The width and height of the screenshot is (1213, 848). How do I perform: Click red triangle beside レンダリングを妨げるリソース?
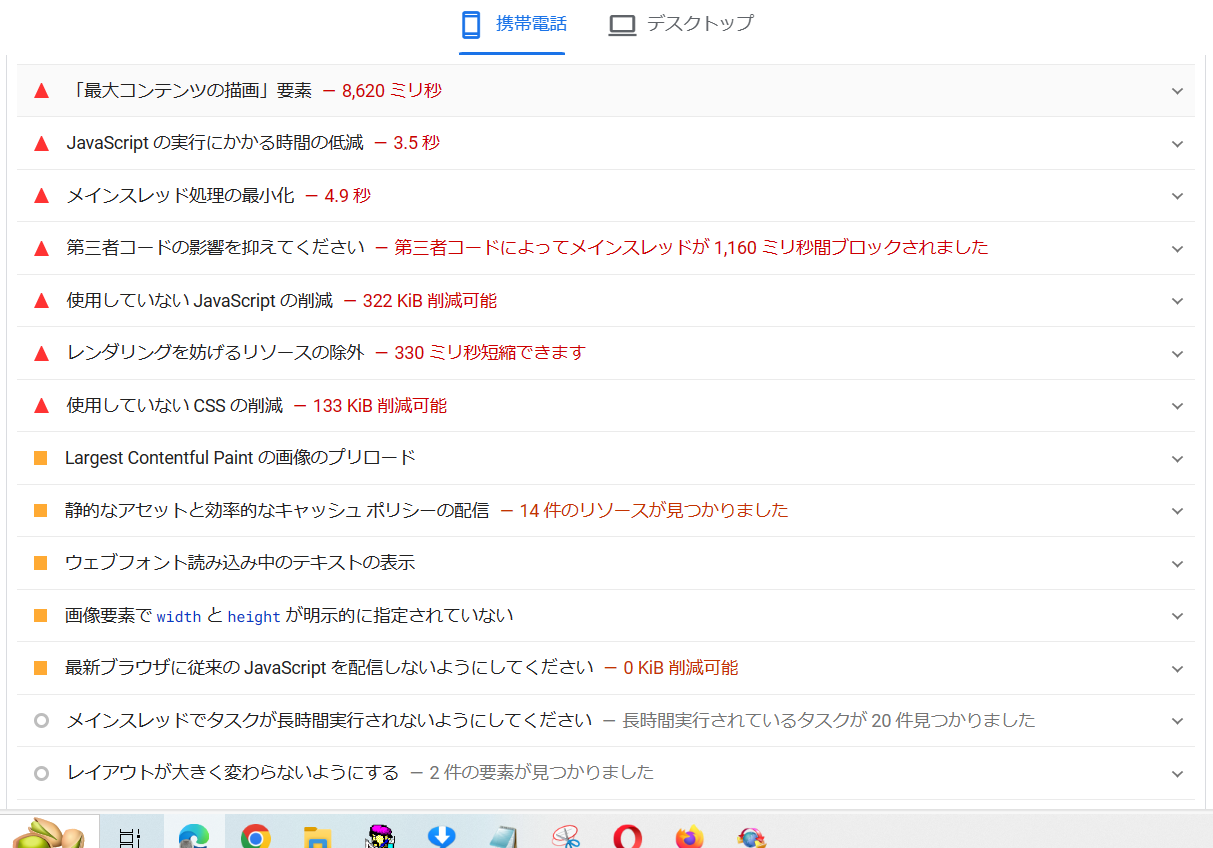point(41,353)
